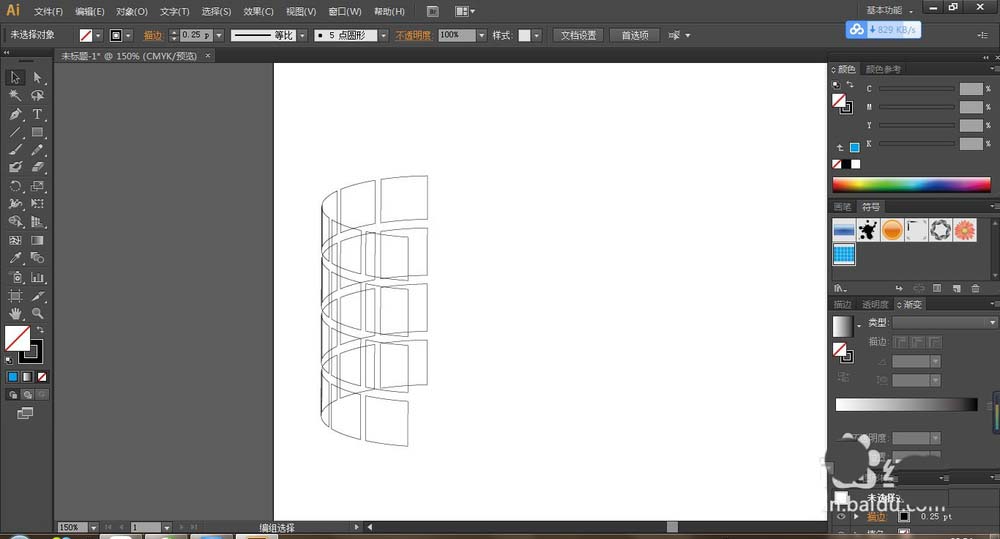Enable Draw Normal mode
Screen dimensions: 1000x539
[x=13, y=395]
